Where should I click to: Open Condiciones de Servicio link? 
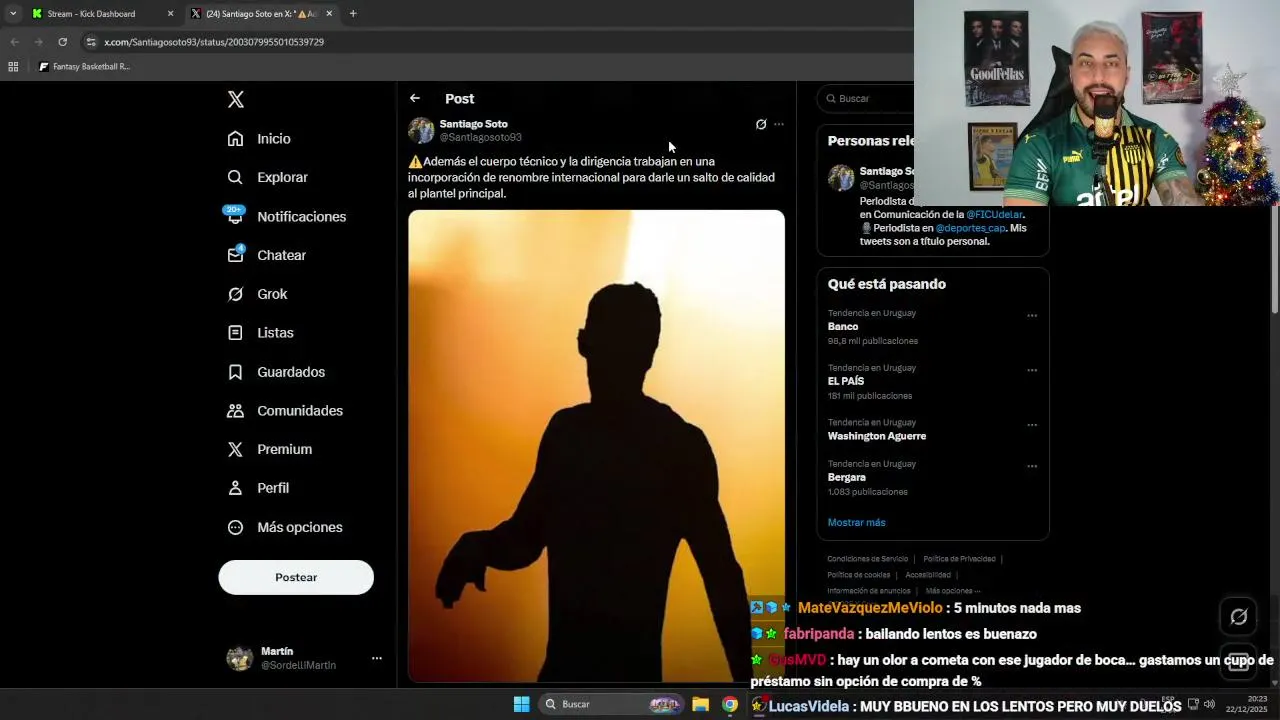coord(867,559)
